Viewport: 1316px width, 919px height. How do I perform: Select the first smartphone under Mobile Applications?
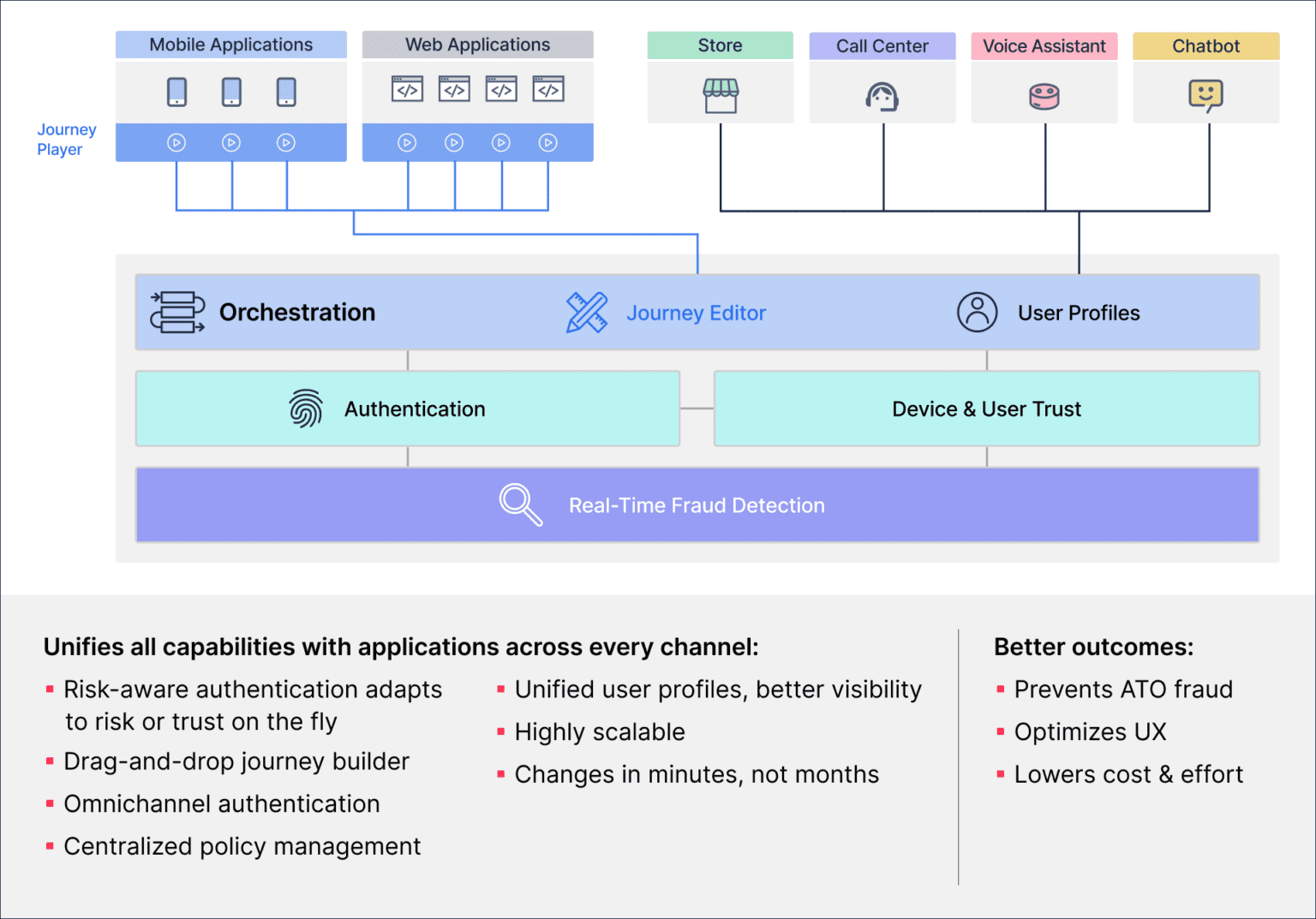point(176,91)
